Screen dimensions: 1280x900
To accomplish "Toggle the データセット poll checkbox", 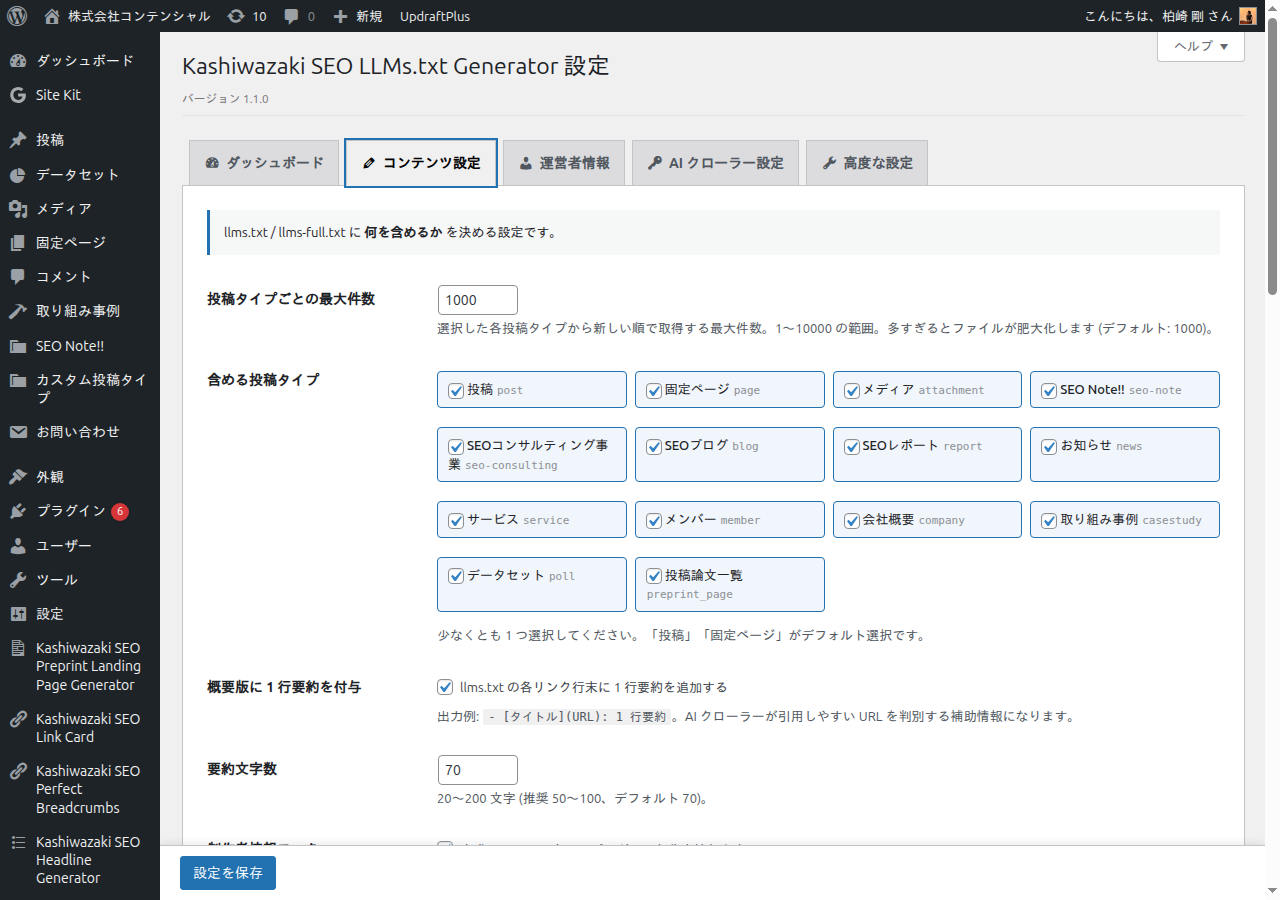I will click(x=456, y=576).
